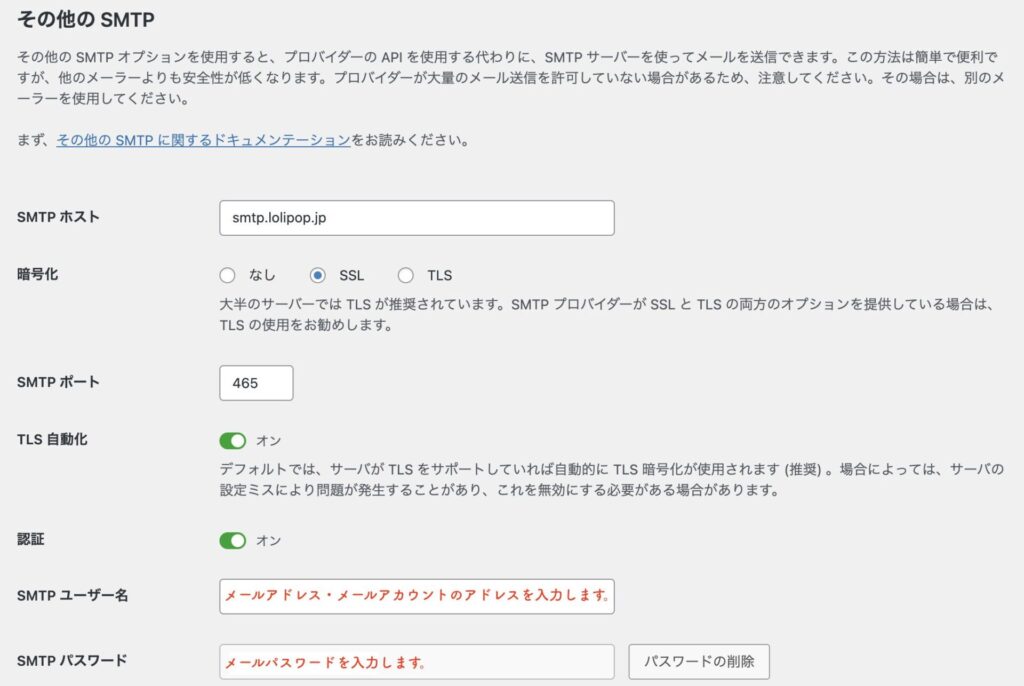Select the SSL encryption radio button
Screen dimensions: 1024x686
[x=318, y=275]
